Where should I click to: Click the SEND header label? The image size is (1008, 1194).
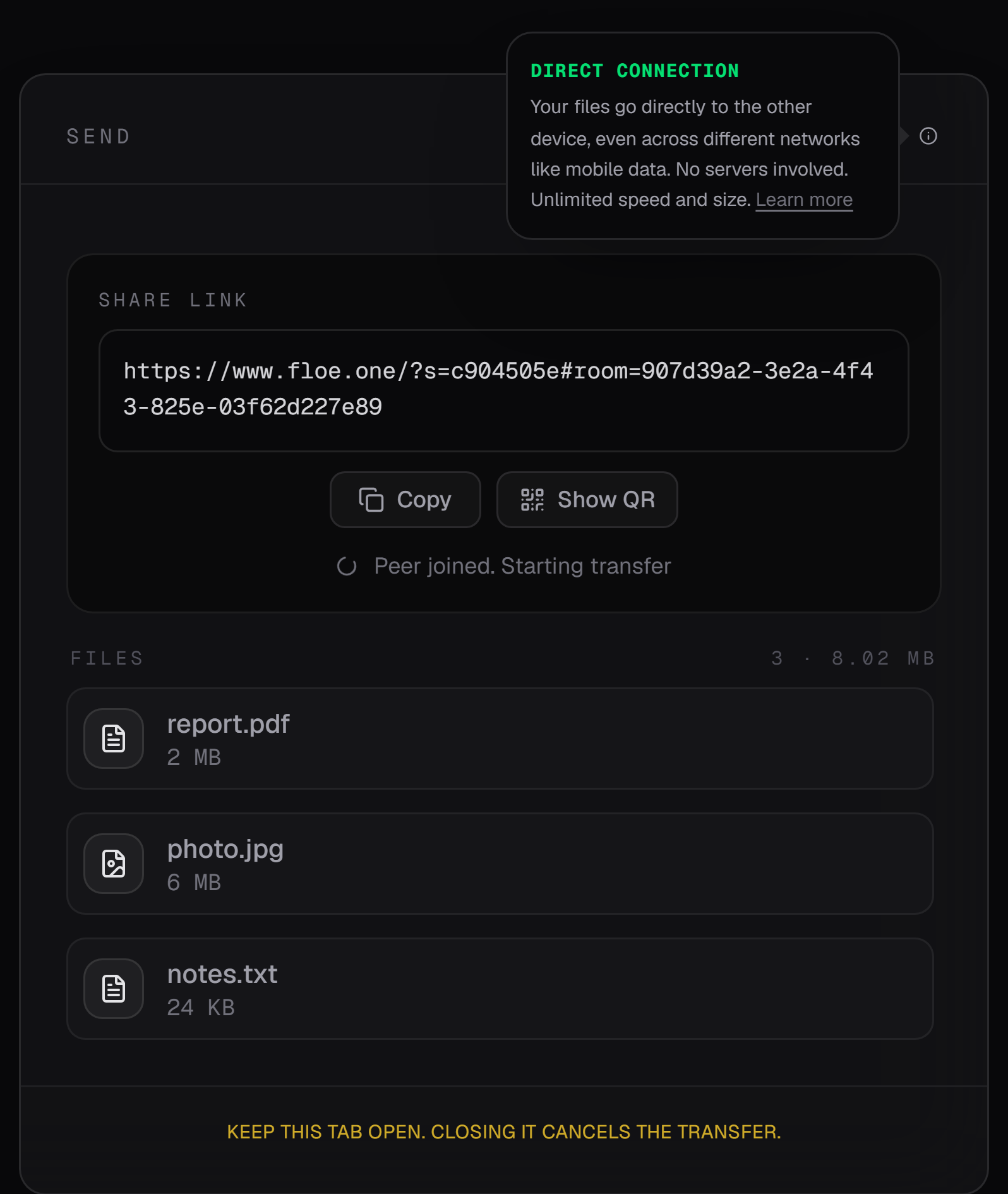99,136
